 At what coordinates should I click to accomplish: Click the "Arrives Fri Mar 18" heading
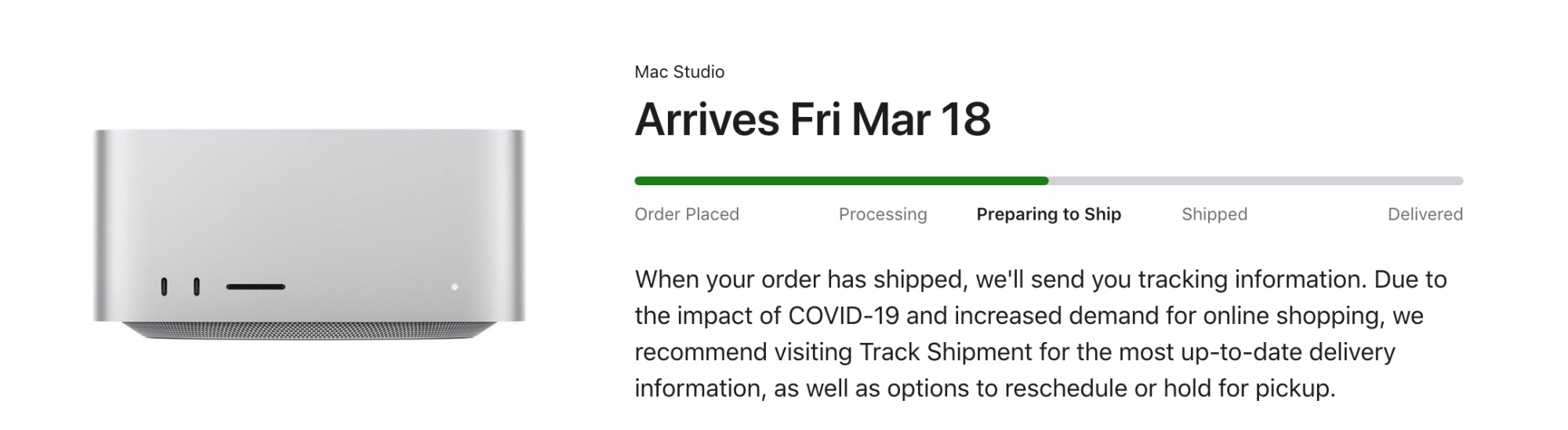pos(812,119)
